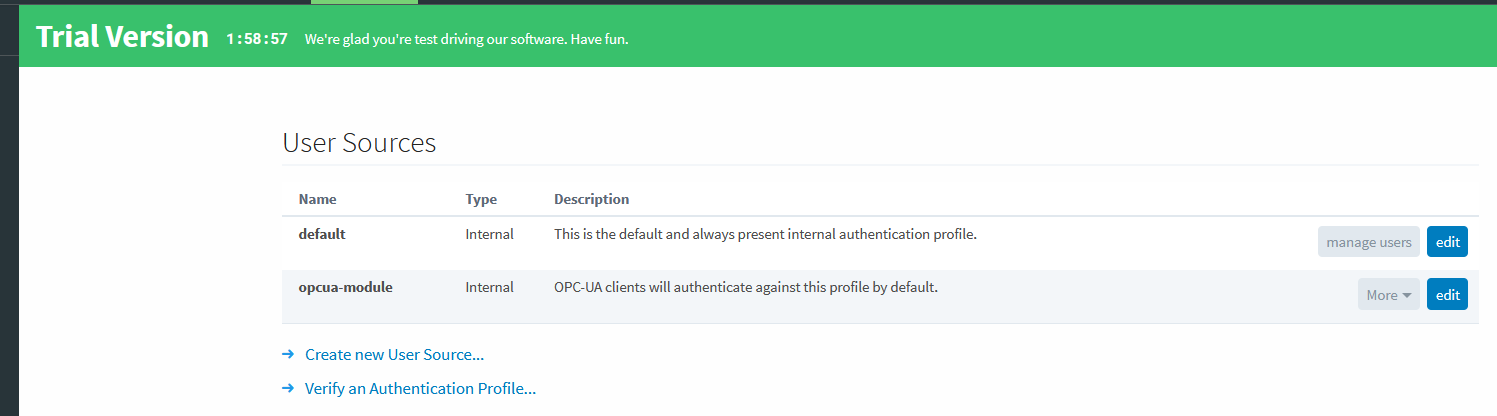The image size is (1497, 416).
Task: Expand the More dropdown for opcua-module
Action: click(x=1388, y=295)
